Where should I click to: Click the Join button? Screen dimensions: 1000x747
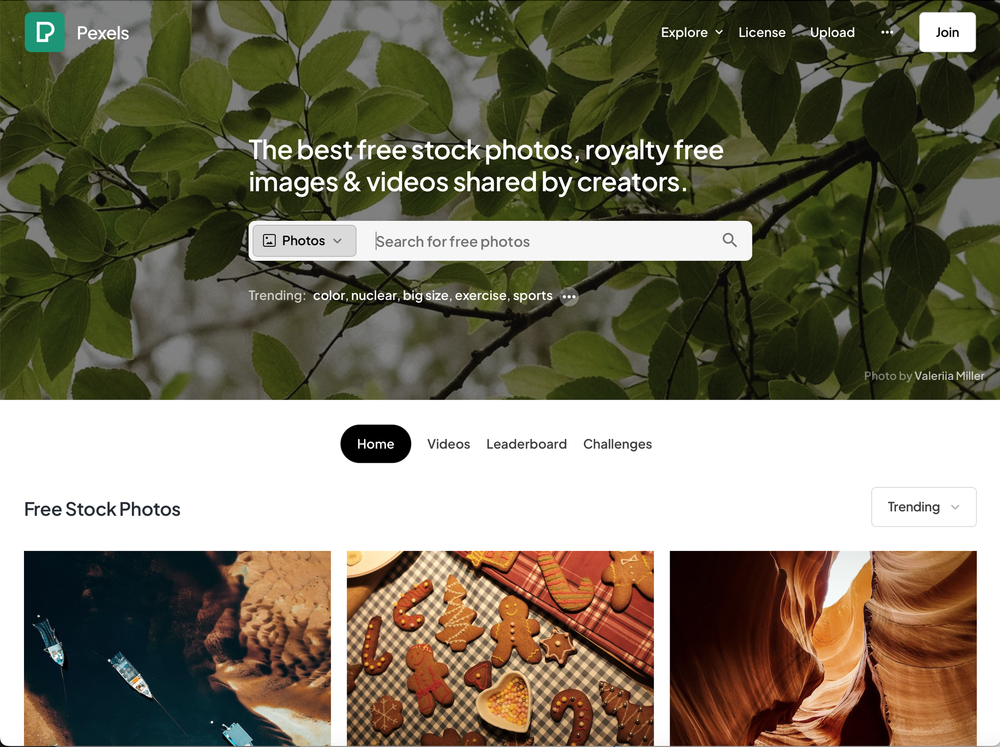point(947,32)
